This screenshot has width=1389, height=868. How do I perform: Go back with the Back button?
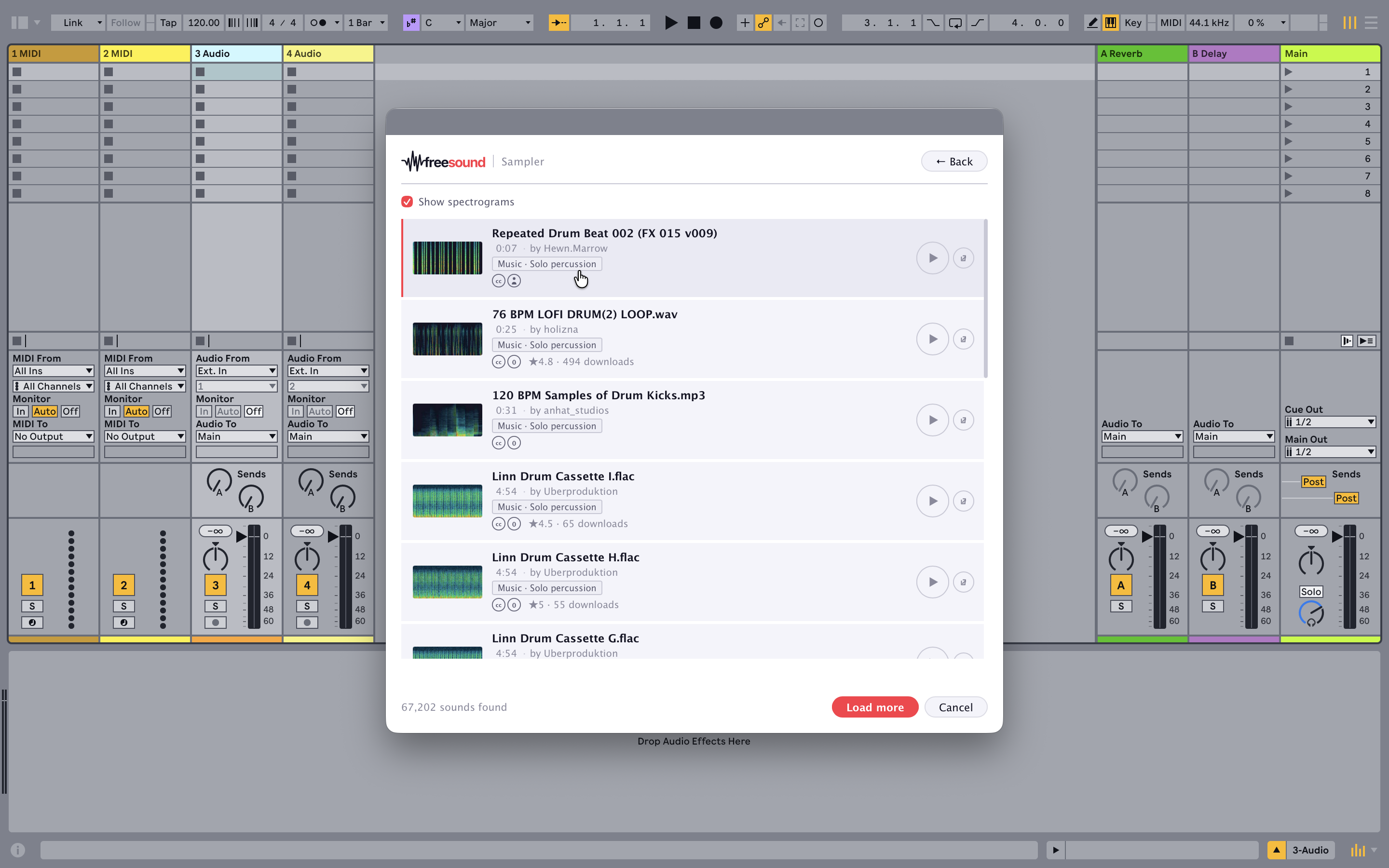pos(954,162)
